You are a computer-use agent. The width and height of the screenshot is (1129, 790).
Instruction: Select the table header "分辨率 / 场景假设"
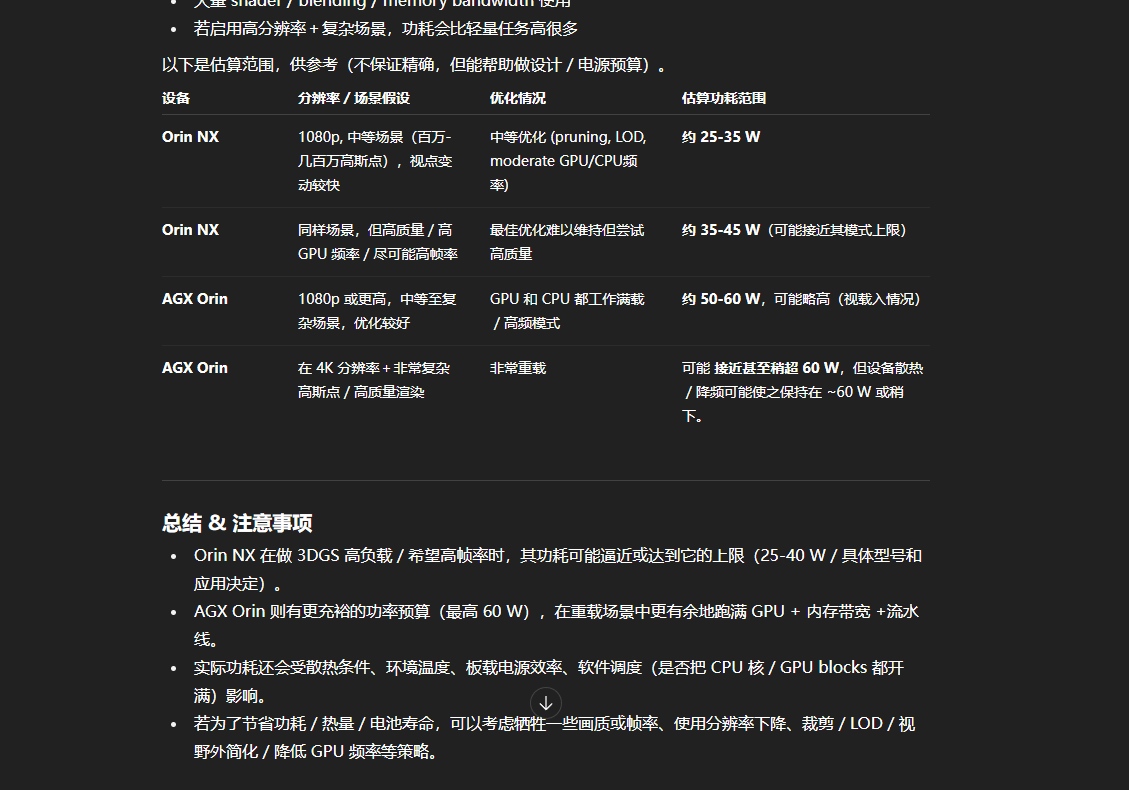click(x=354, y=98)
